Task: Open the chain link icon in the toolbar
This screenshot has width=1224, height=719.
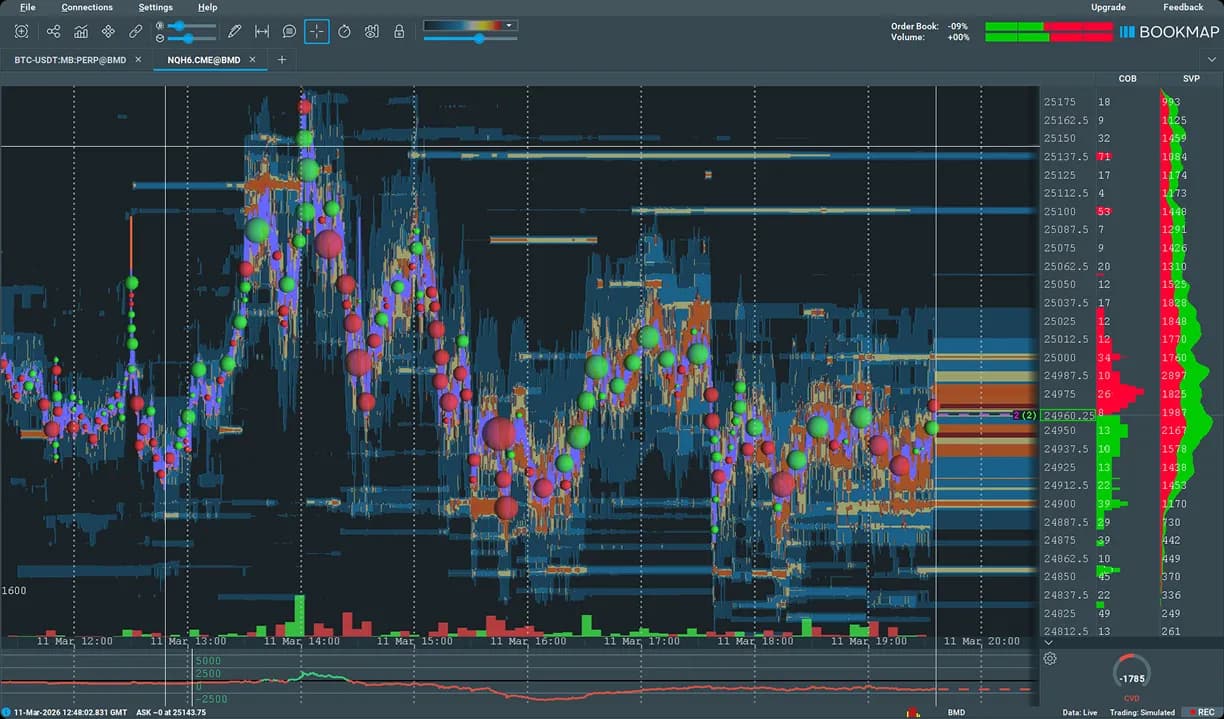Action: click(135, 31)
